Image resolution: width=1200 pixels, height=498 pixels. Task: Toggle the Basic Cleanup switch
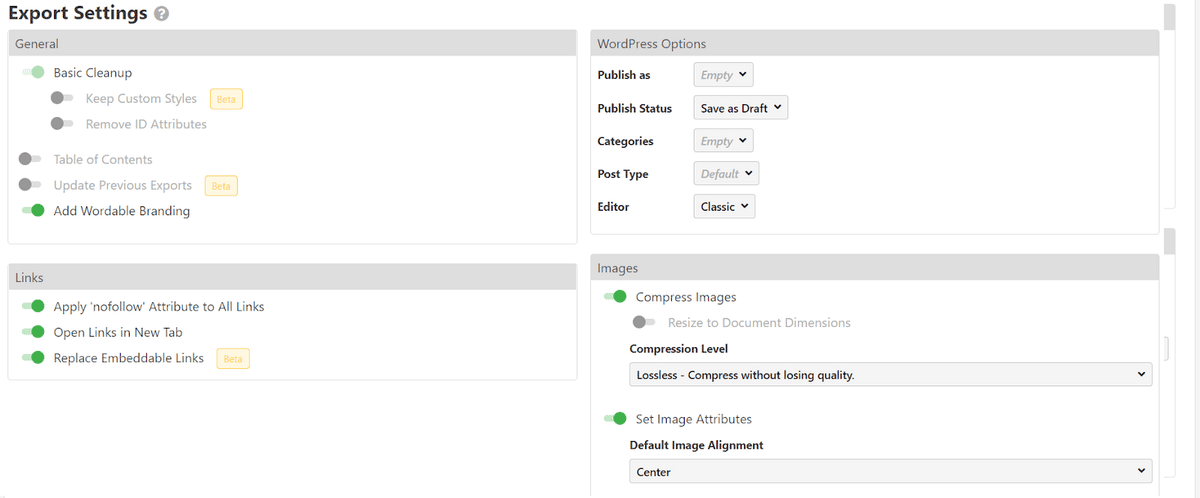pyautogui.click(x=33, y=72)
